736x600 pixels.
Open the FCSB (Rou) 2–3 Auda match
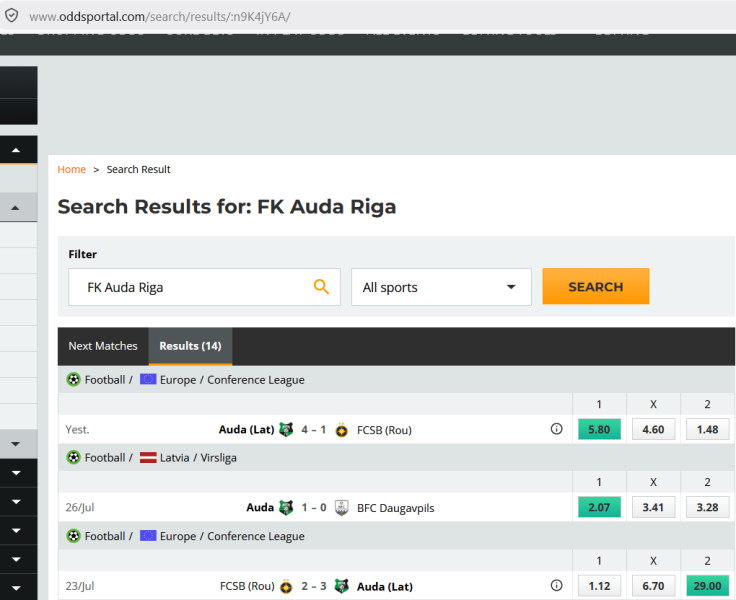[316, 586]
